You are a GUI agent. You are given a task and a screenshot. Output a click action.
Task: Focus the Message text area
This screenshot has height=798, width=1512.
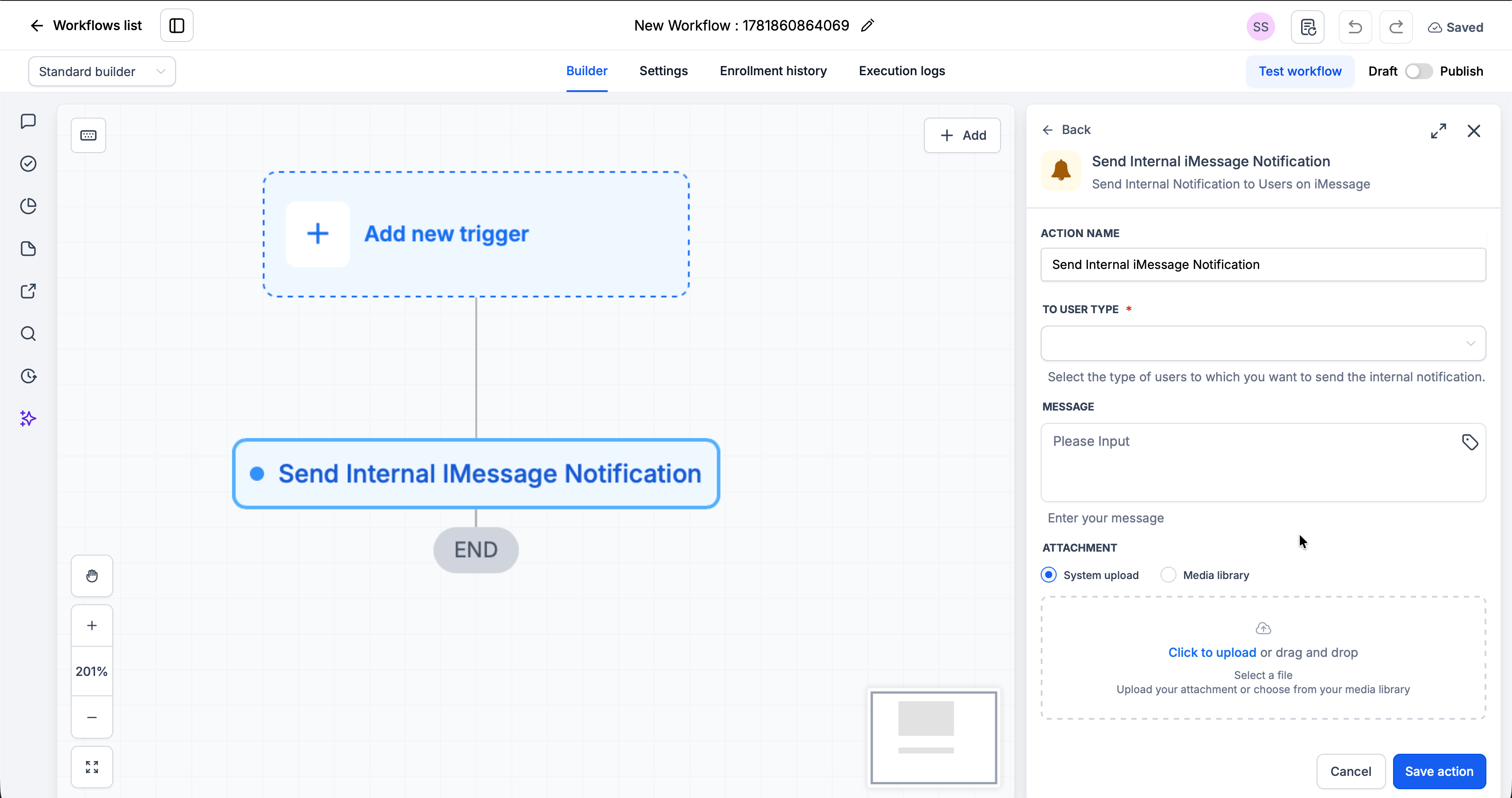coord(1263,462)
